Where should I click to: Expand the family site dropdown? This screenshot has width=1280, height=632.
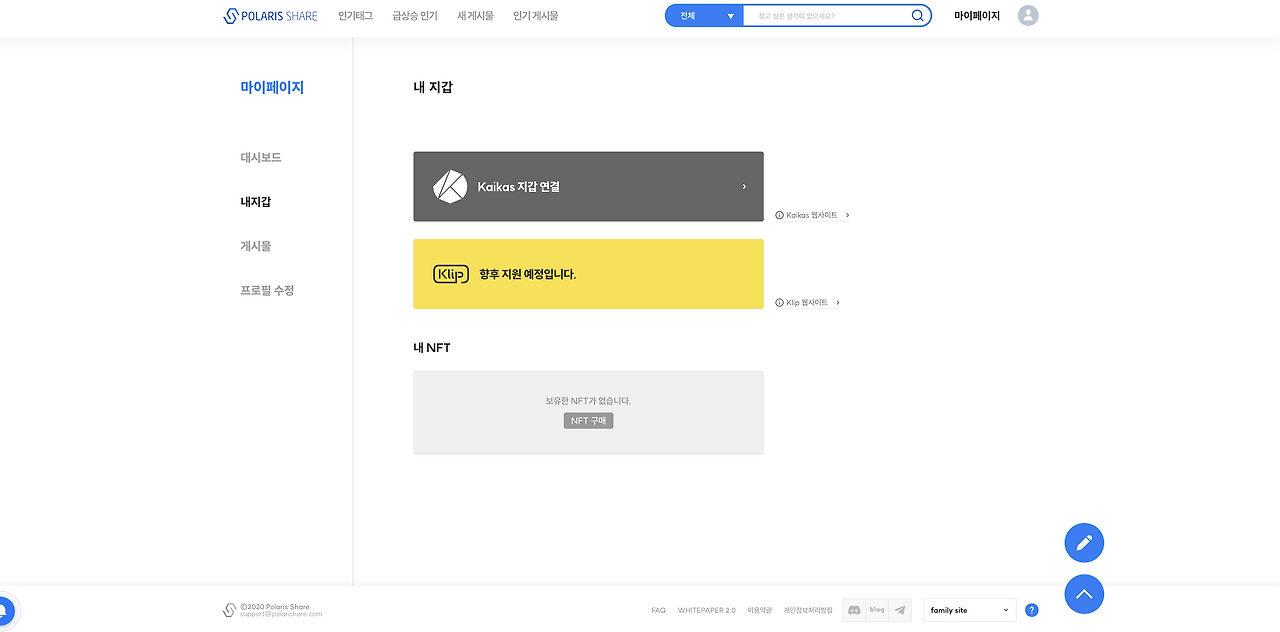970,610
